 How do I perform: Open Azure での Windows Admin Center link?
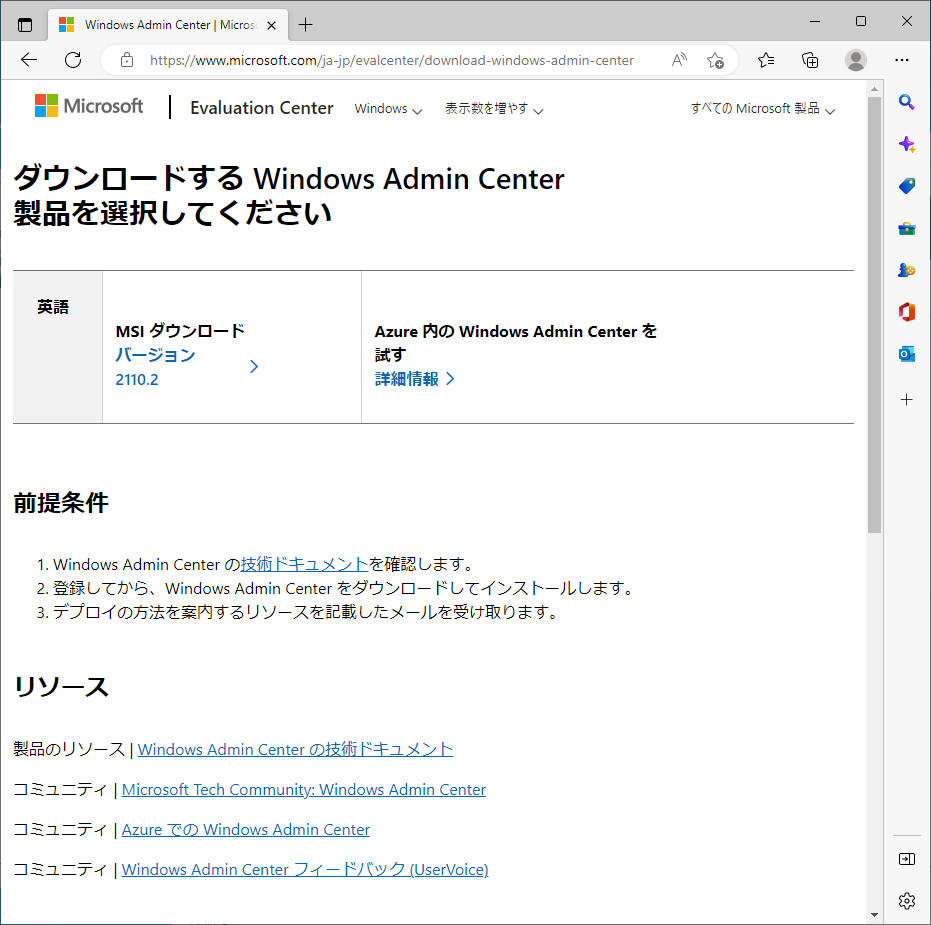pyautogui.click(x=246, y=829)
